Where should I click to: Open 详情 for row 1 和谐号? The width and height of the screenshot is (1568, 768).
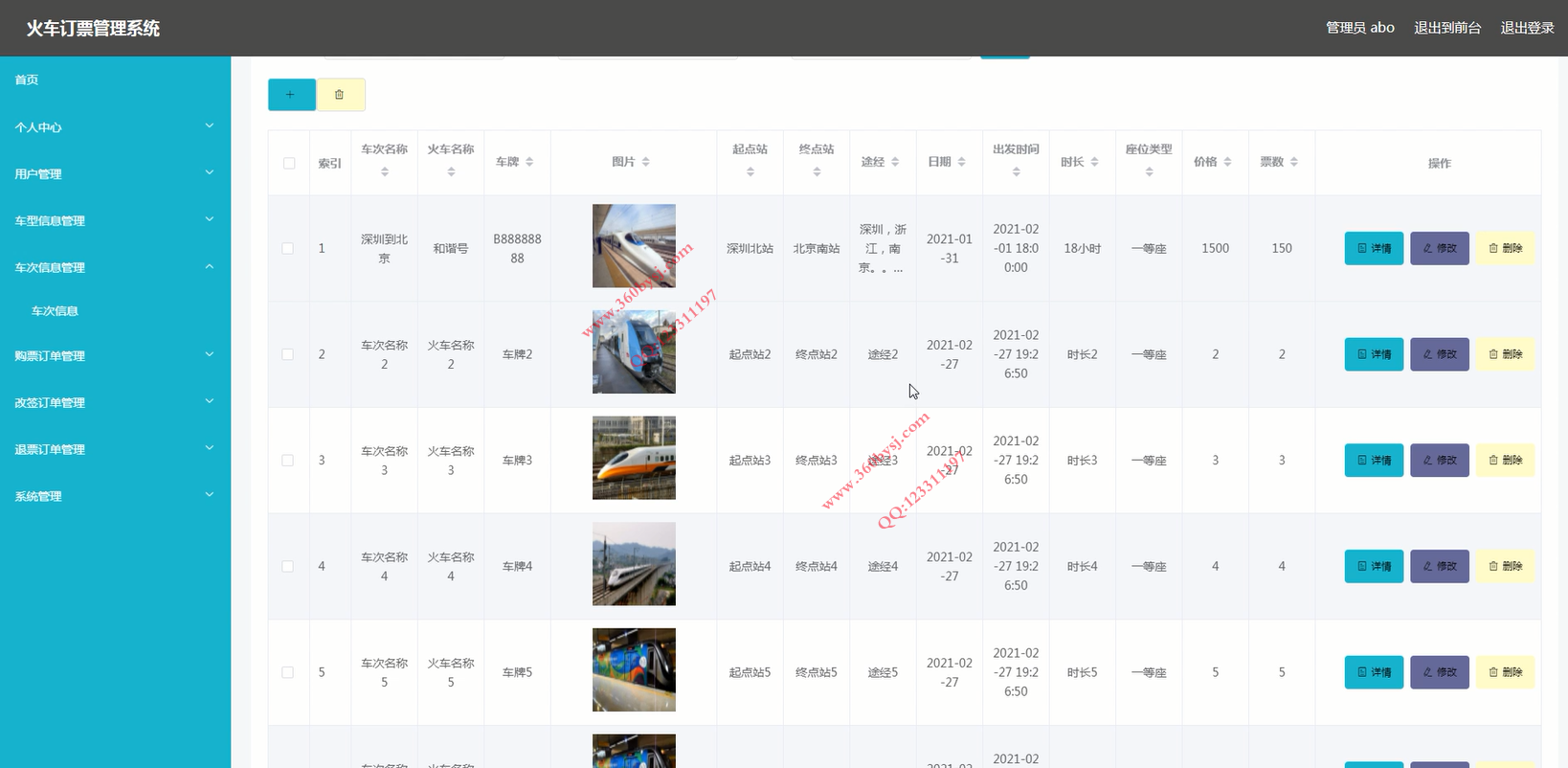click(x=1374, y=248)
